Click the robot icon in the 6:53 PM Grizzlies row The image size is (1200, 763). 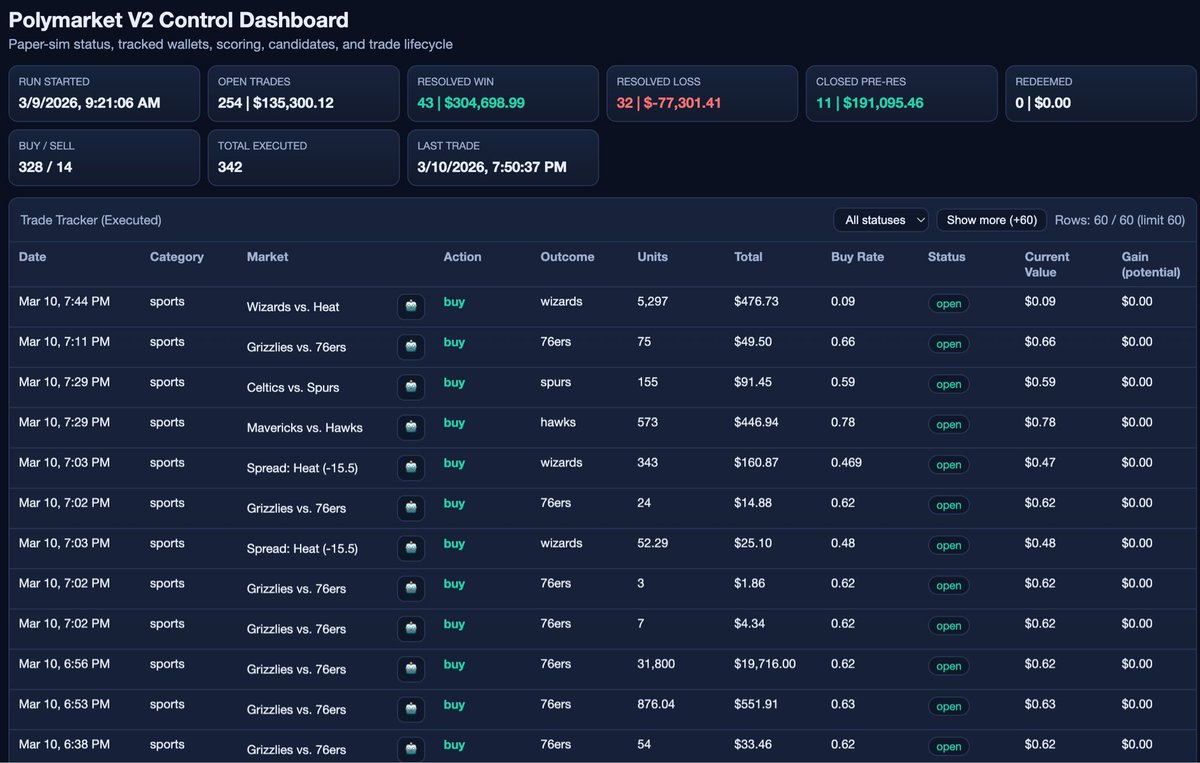411,709
